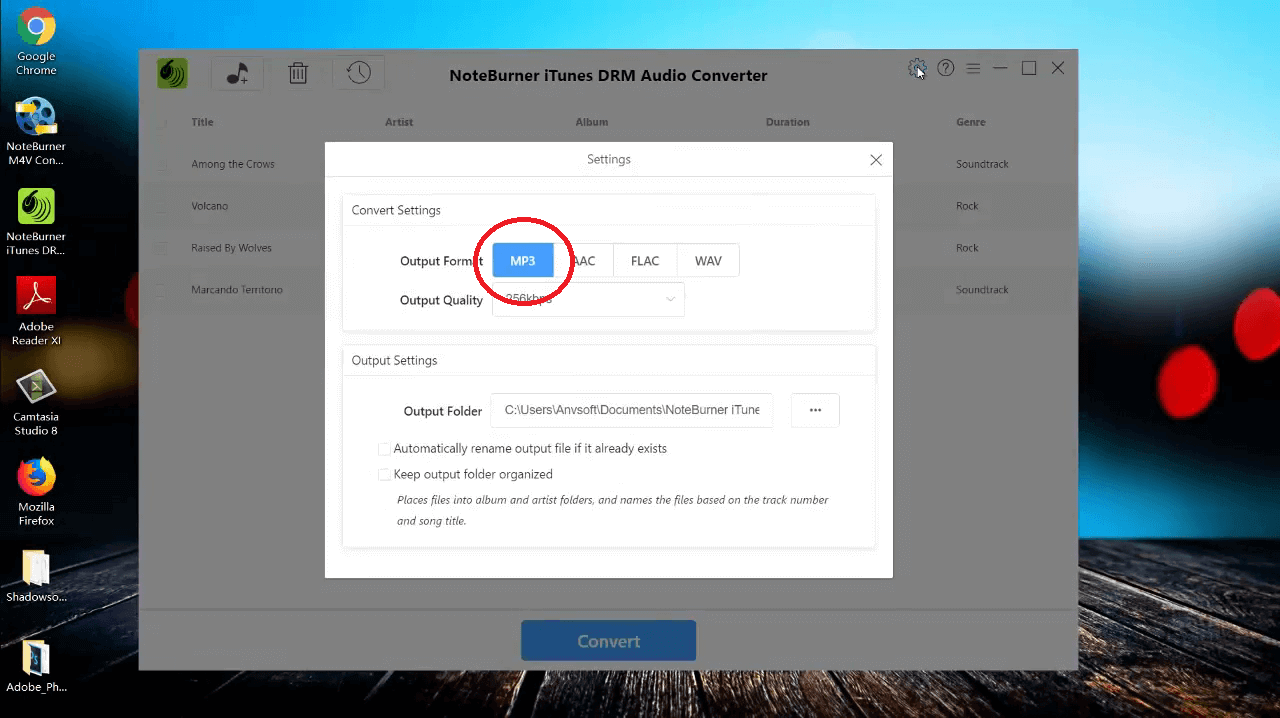Select the Camtasia Studio 8 desktop icon

[36, 401]
